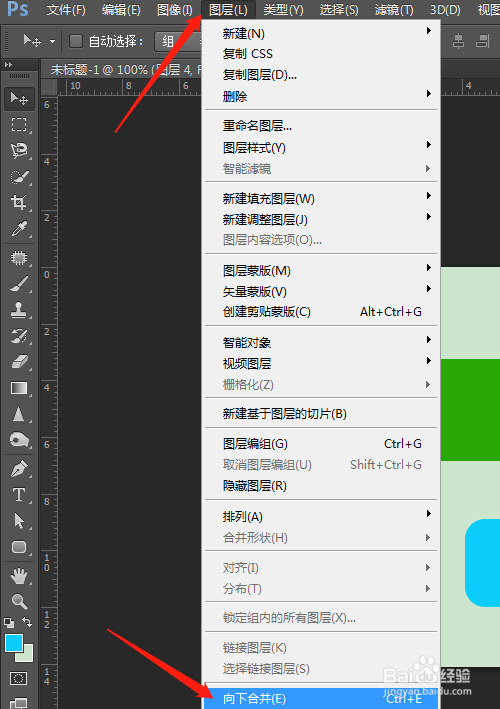The image size is (500, 709).
Task: Expand the toolbox panel double-arrow
Action: click(x=9, y=65)
